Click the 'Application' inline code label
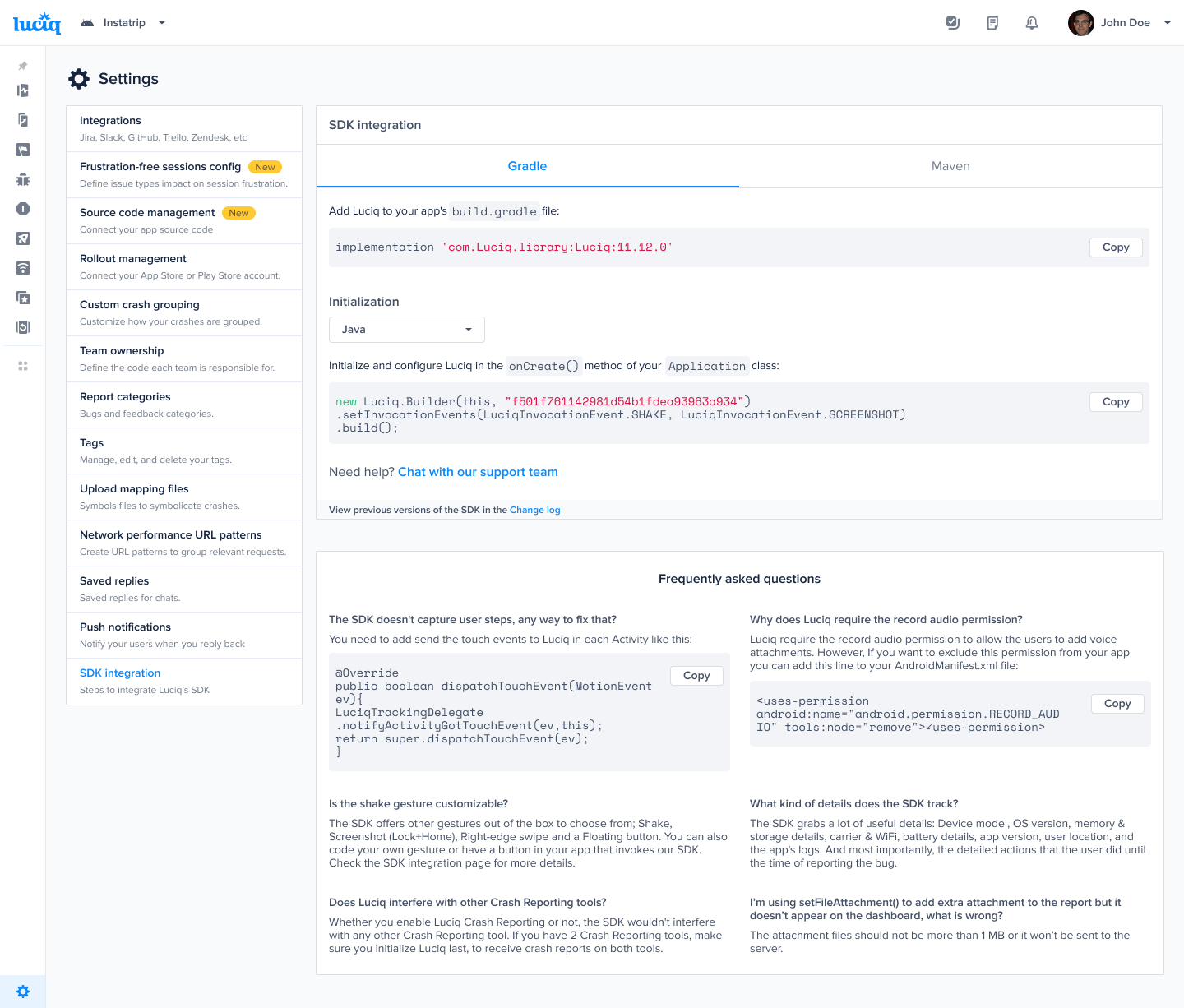This screenshot has height=1008, width=1184. pos(706,366)
